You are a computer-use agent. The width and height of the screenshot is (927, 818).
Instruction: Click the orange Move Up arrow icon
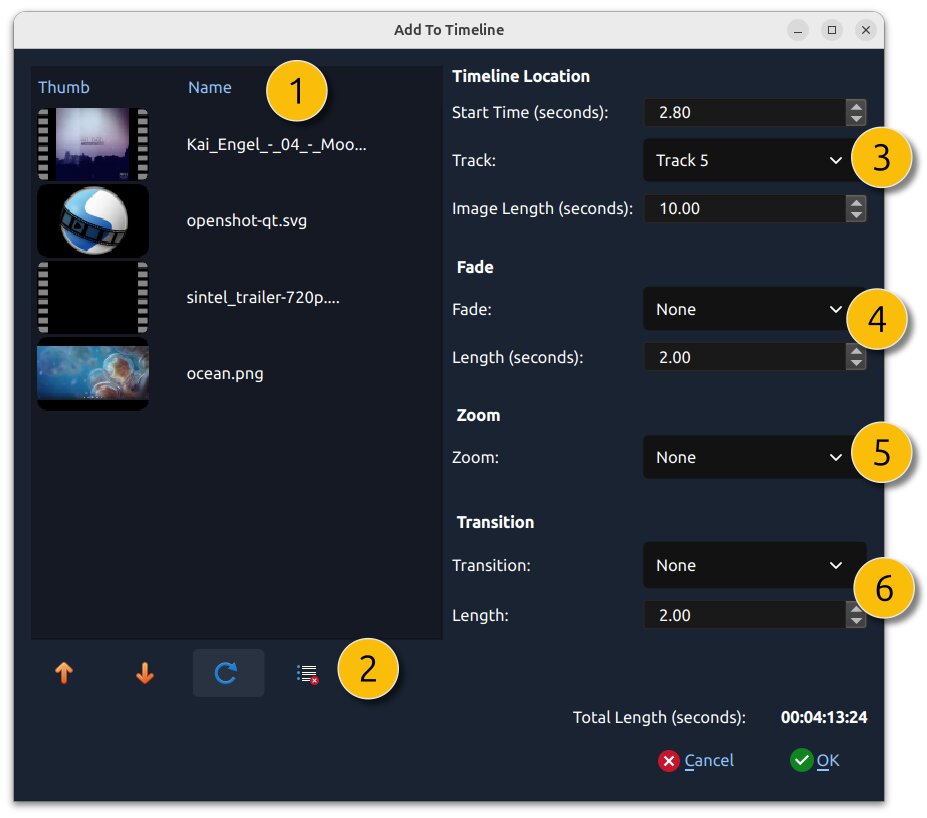[64, 673]
